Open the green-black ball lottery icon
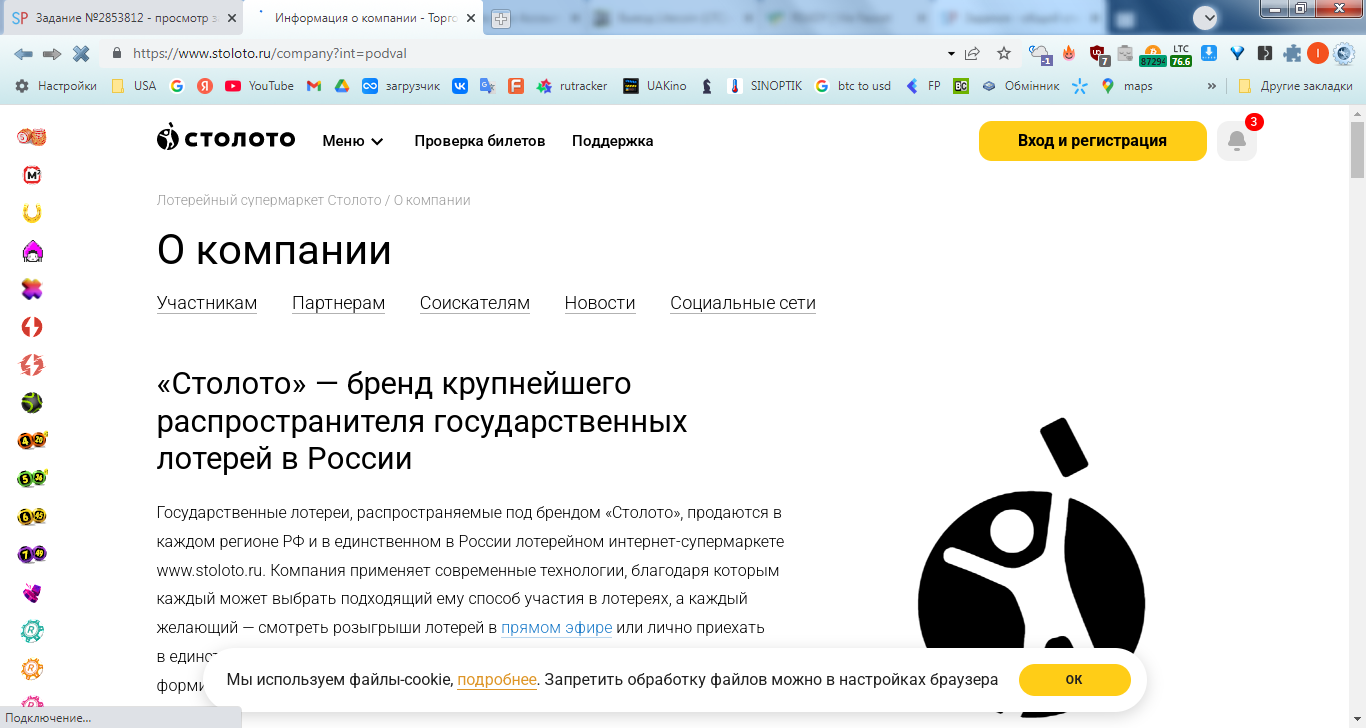Screen dimensions: 1366x728 32,403
